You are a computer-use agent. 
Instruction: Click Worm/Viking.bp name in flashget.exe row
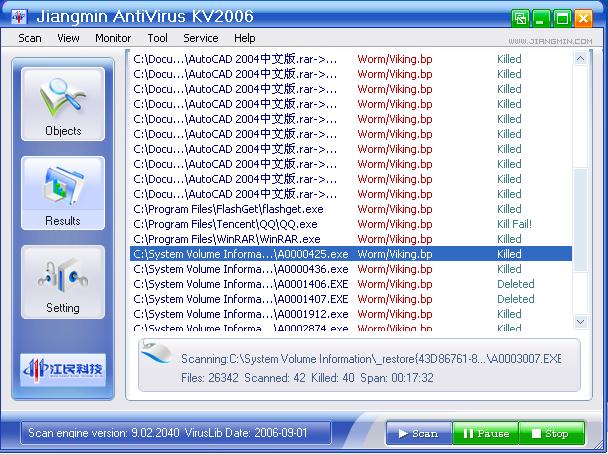(395, 209)
